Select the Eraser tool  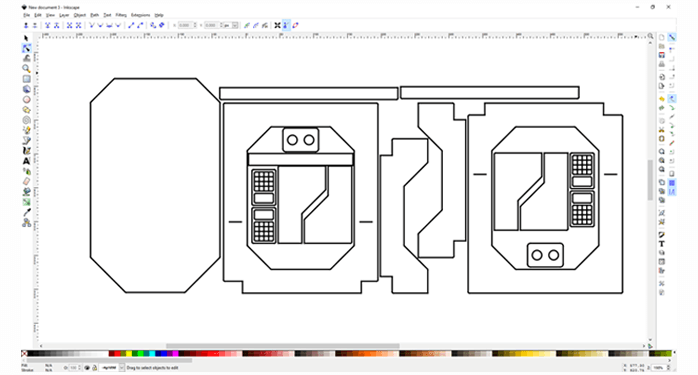26,181
